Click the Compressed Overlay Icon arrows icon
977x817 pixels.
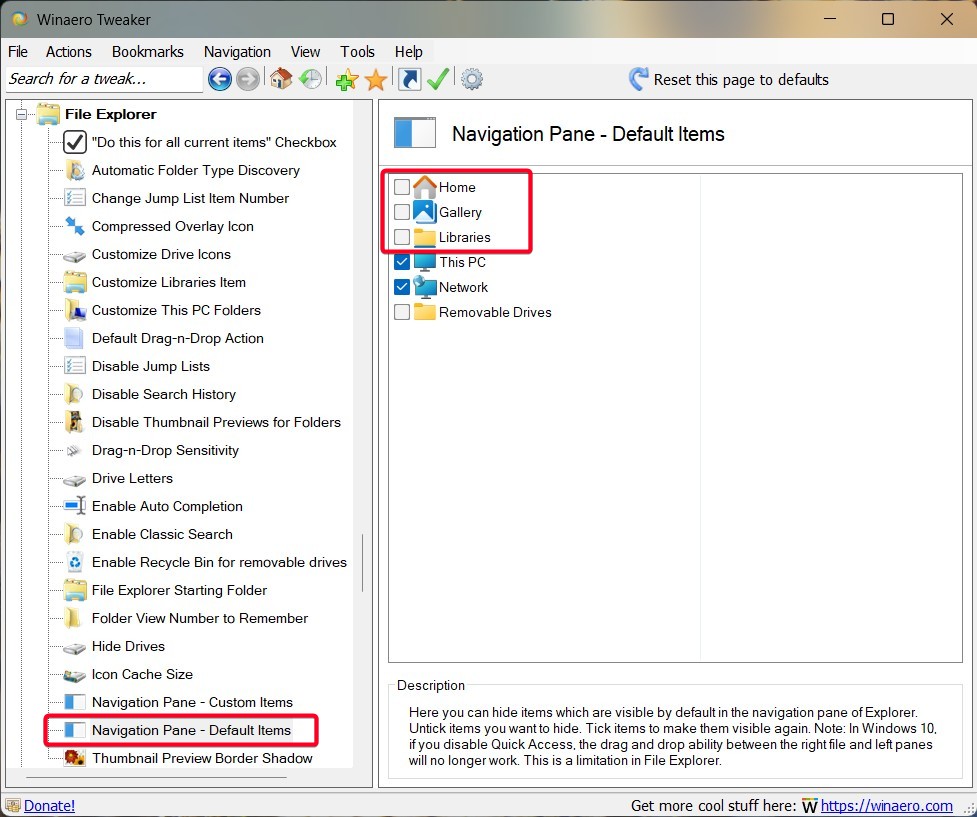tap(75, 226)
